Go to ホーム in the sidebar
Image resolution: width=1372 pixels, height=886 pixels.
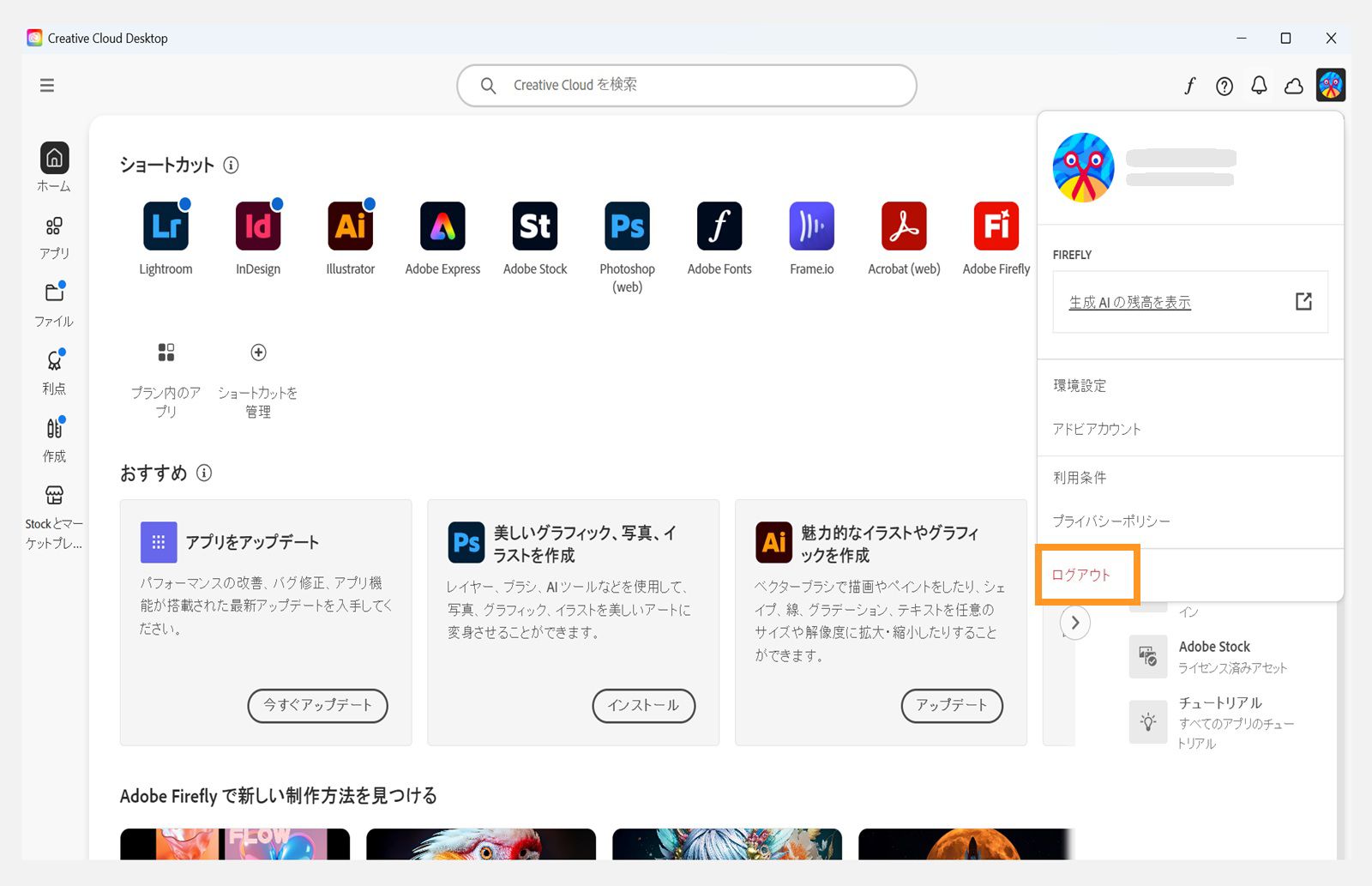[x=54, y=167]
